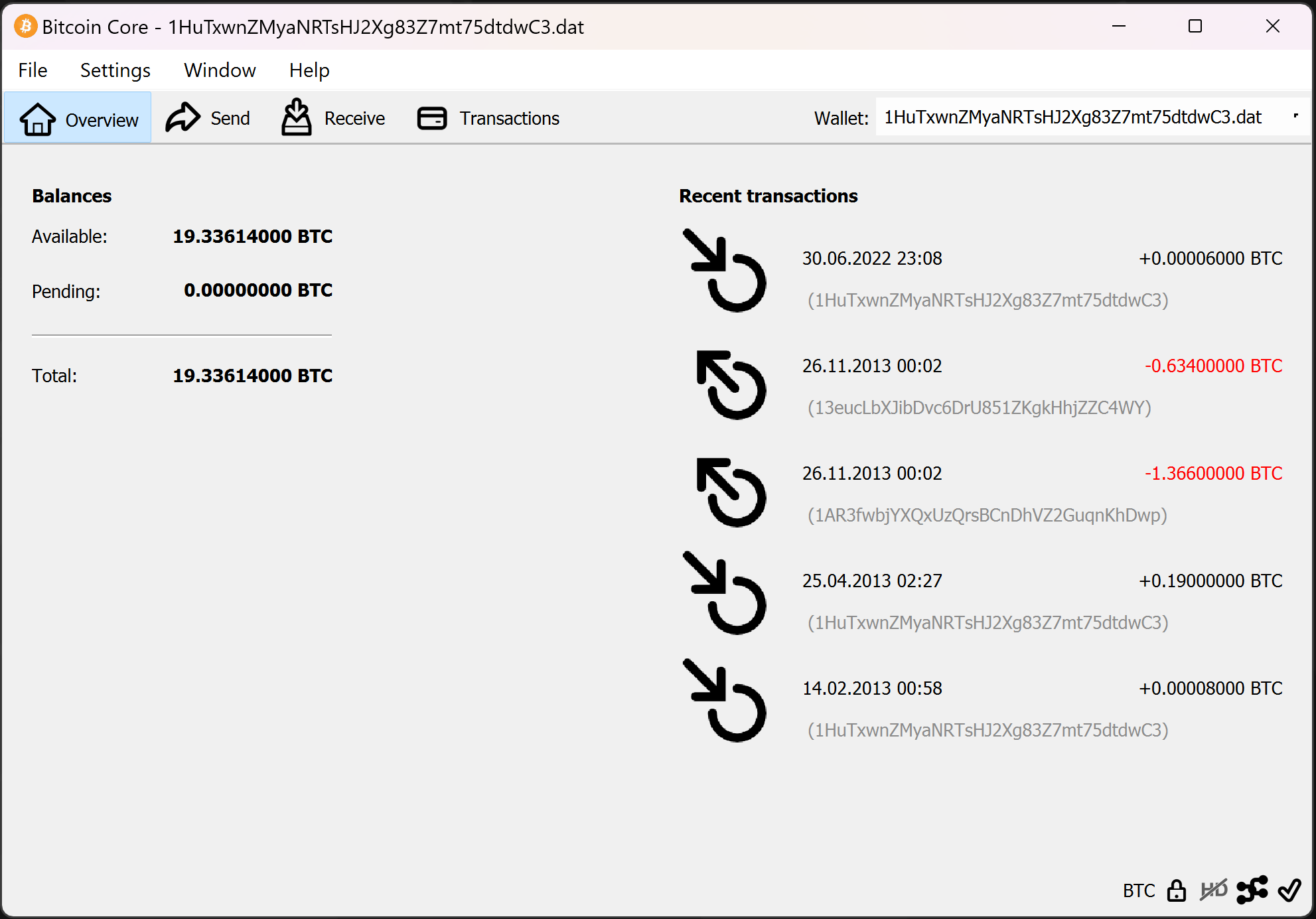
Task: Click the Bitcoin logo in the title bar
Action: (25, 27)
